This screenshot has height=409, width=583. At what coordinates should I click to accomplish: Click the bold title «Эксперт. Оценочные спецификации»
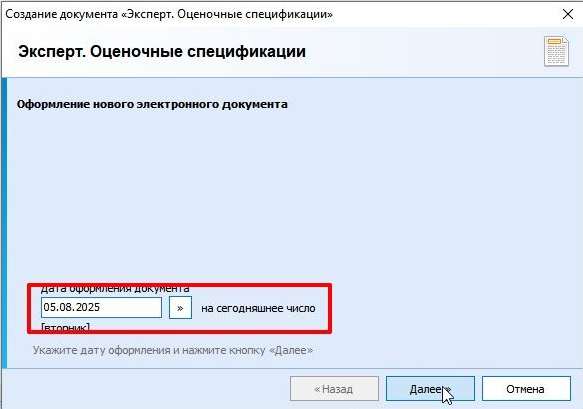click(x=162, y=51)
